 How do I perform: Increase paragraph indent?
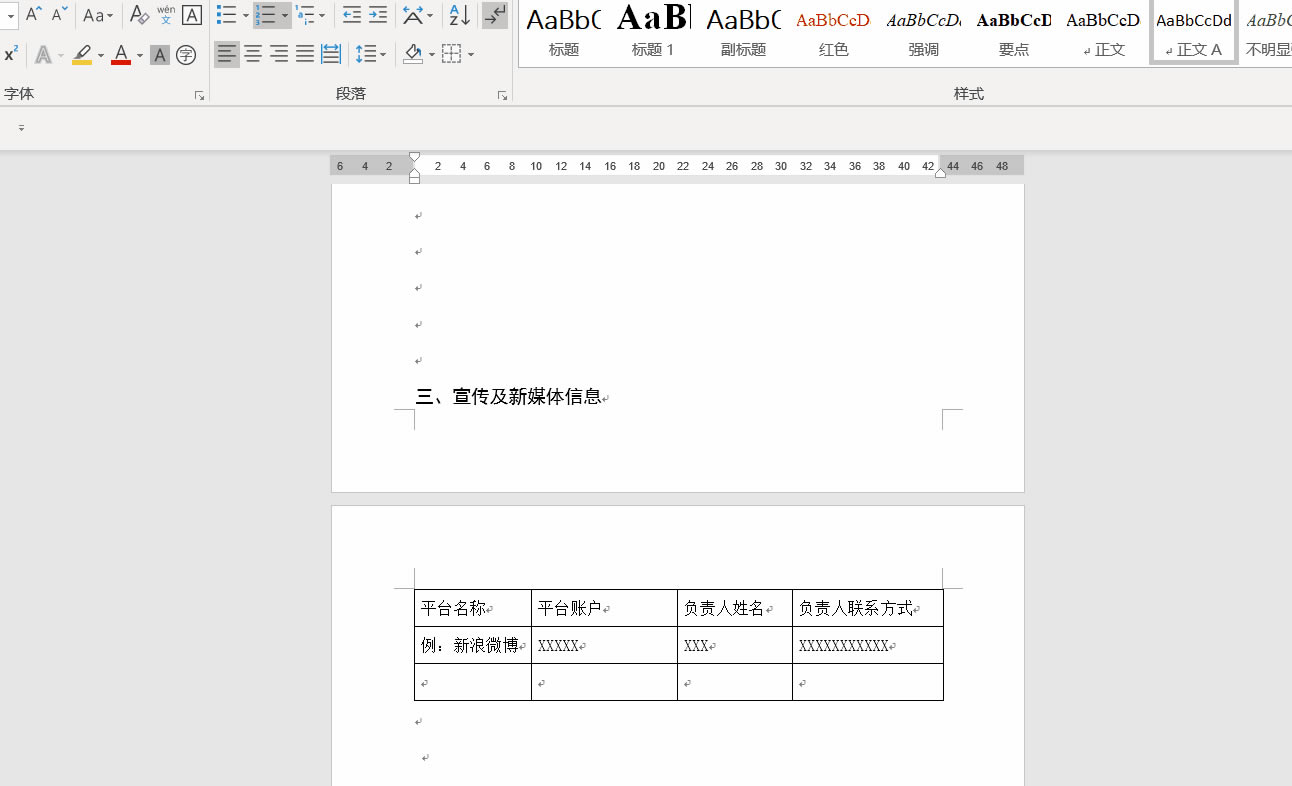[x=377, y=15]
